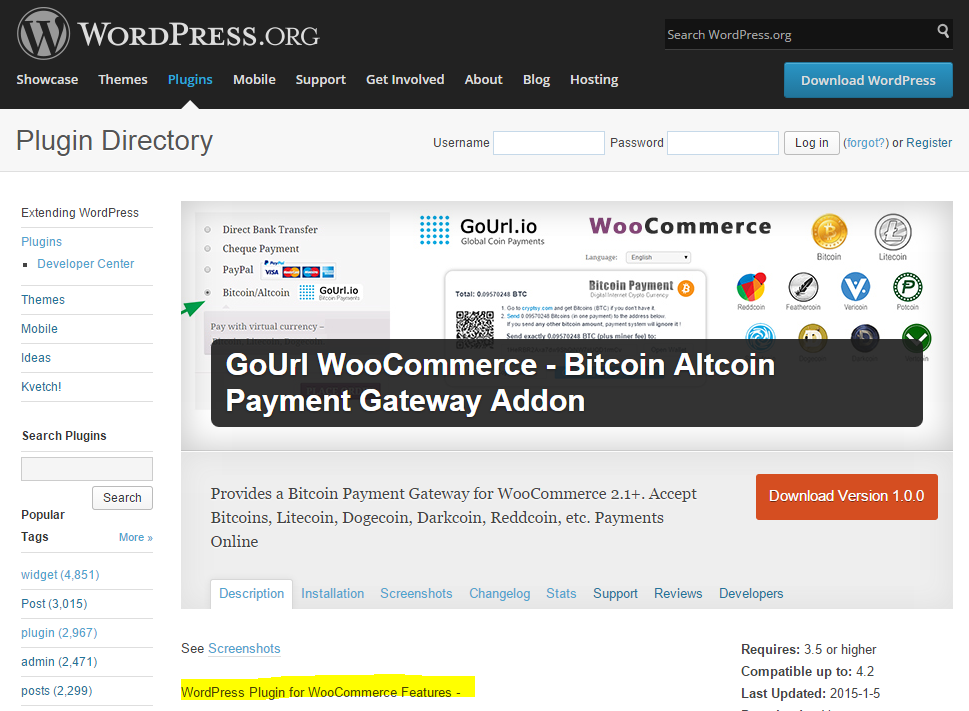Open sidebar Ideas link
Screen dimensions: 969x711
[x=36, y=358]
